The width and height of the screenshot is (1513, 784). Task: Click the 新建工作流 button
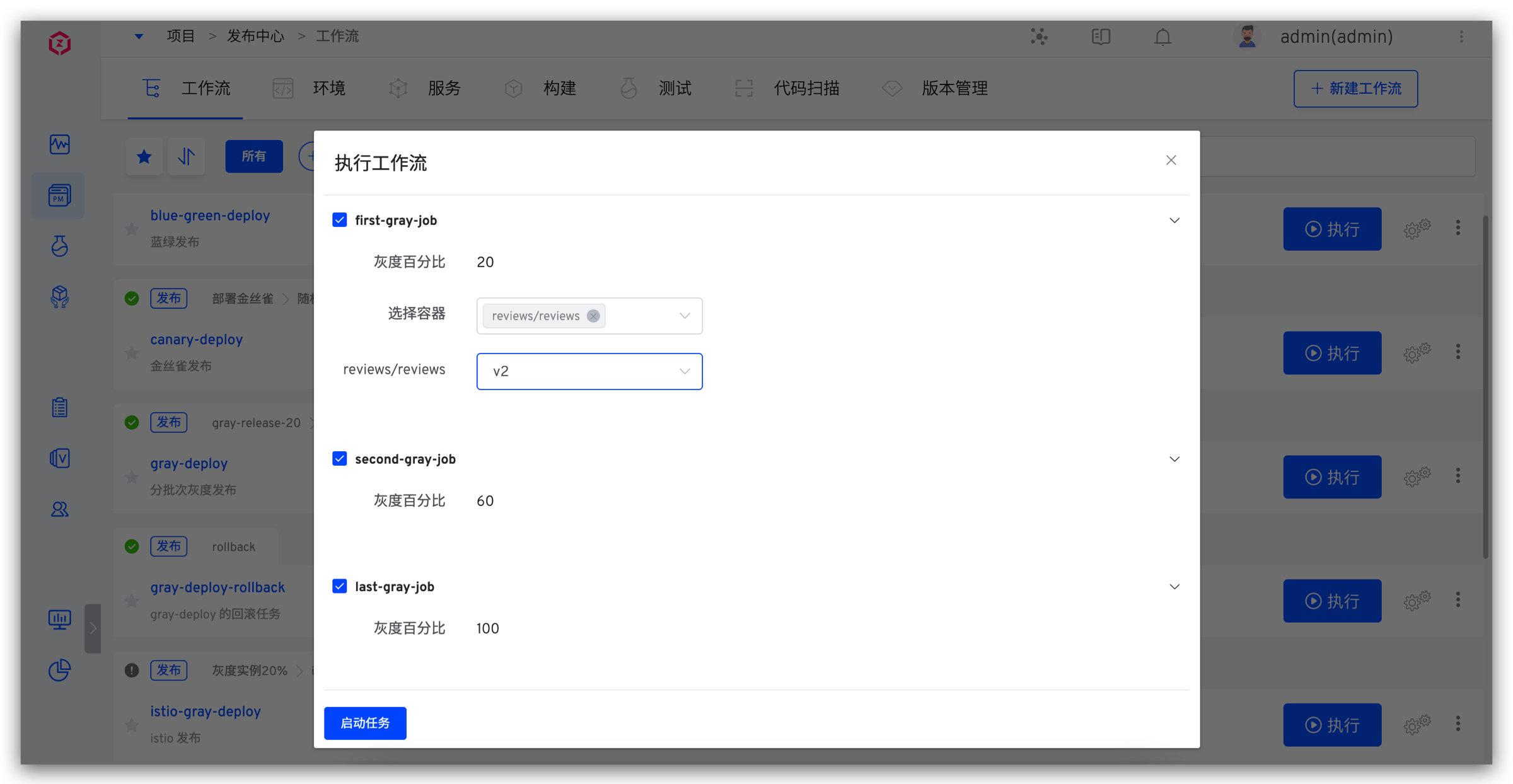[x=1355, y=89]
